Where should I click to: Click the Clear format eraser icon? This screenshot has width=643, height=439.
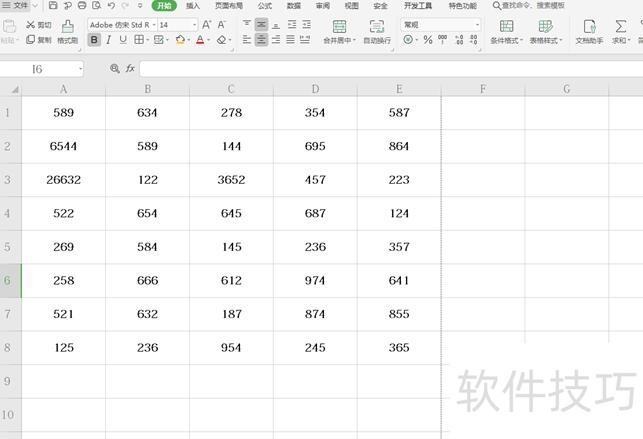pos(221,40)
